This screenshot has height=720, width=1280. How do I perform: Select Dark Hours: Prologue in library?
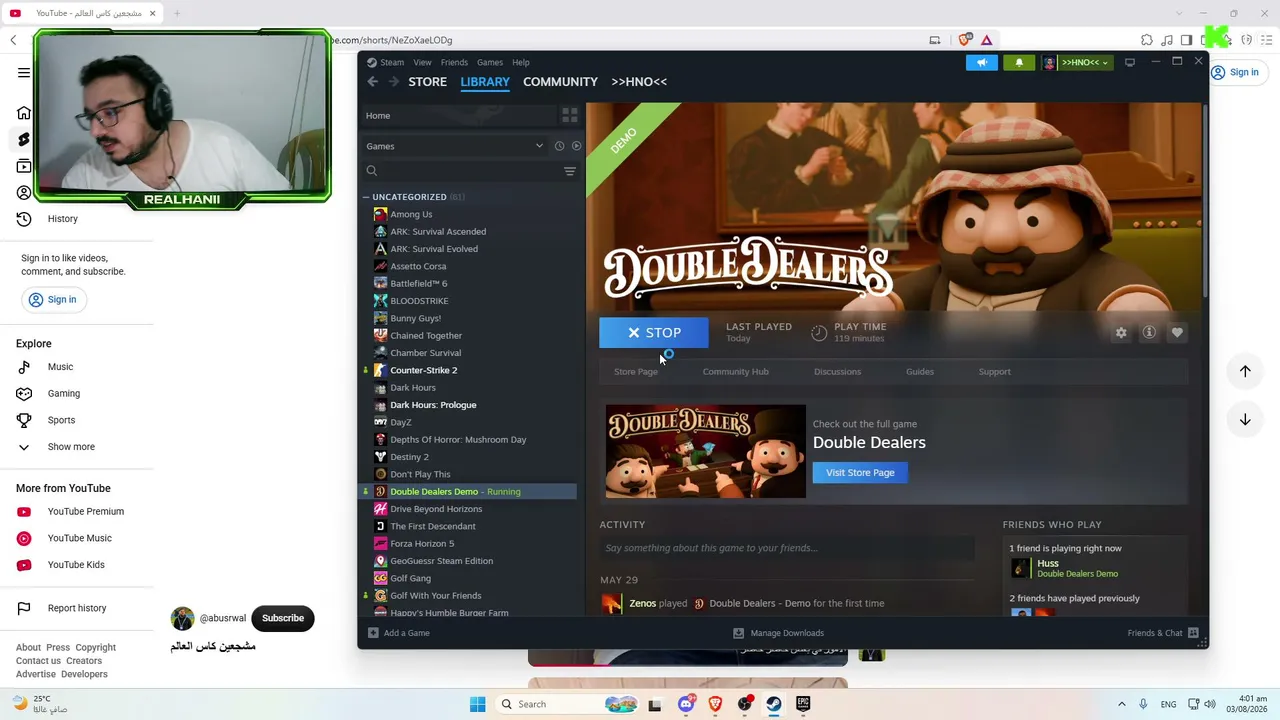(x=433, y=405)
